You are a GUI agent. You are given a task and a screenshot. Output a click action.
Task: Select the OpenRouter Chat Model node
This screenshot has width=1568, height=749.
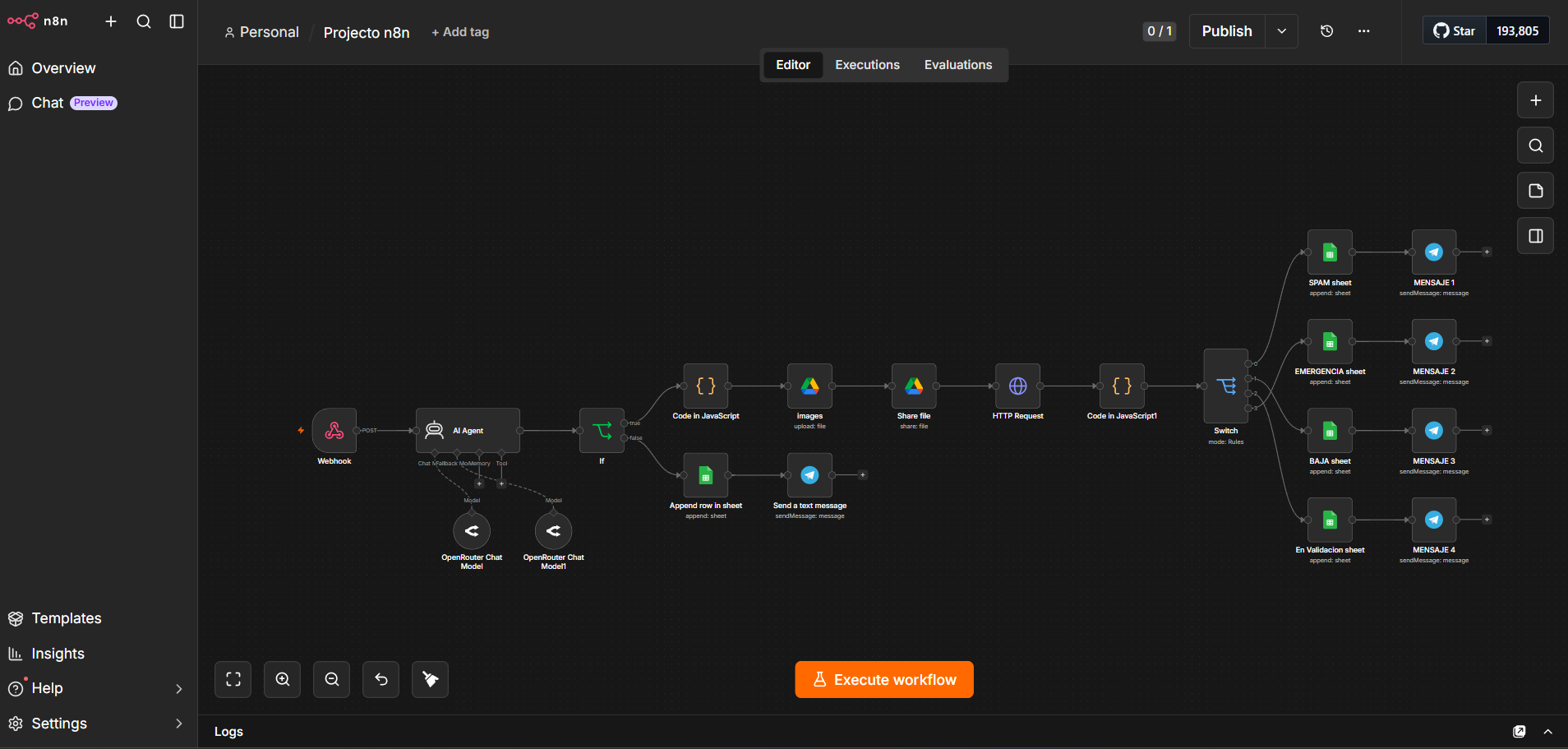click(472, 531)
